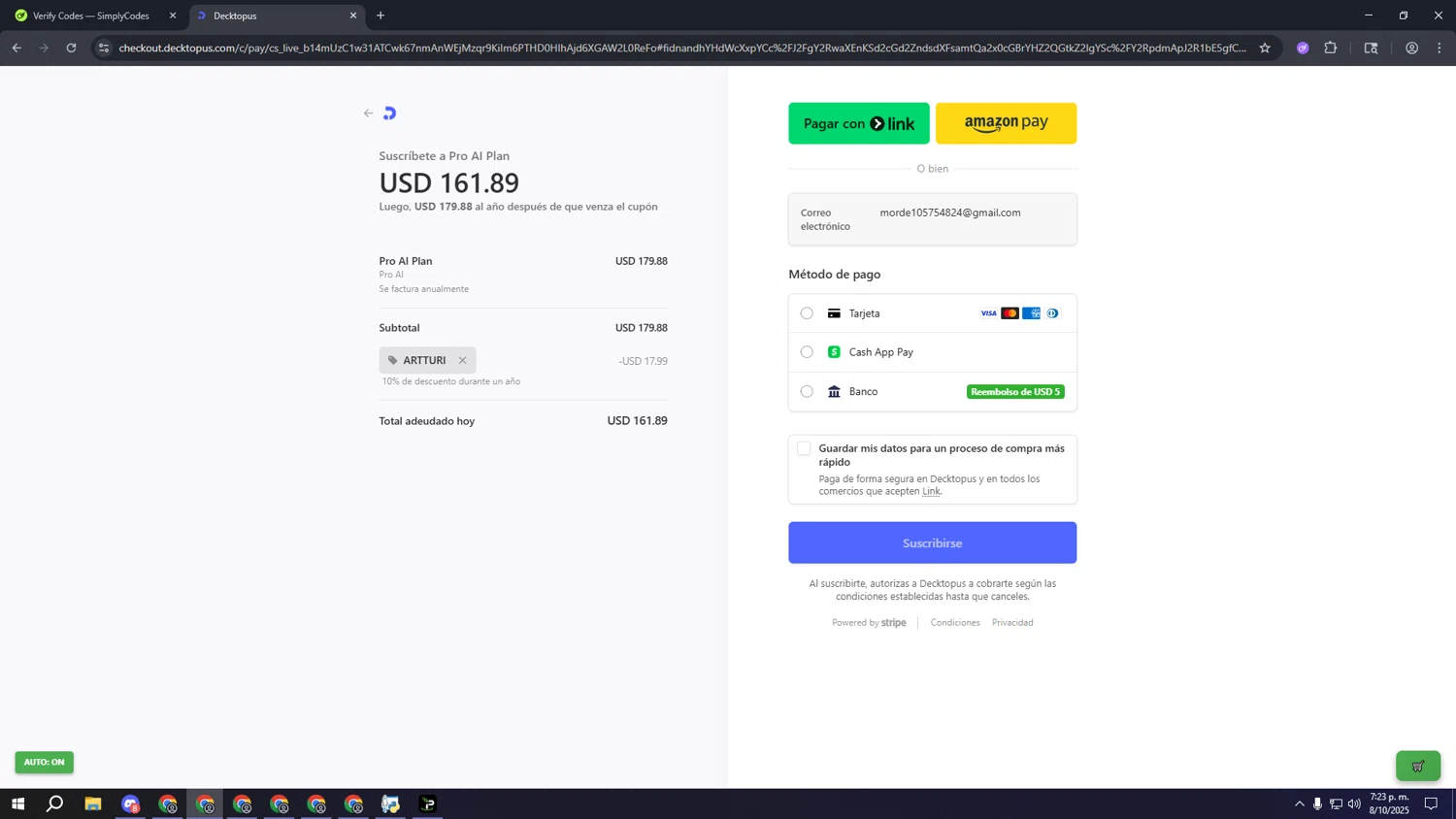Click the checkout URL in address bar

click(682, 48)
